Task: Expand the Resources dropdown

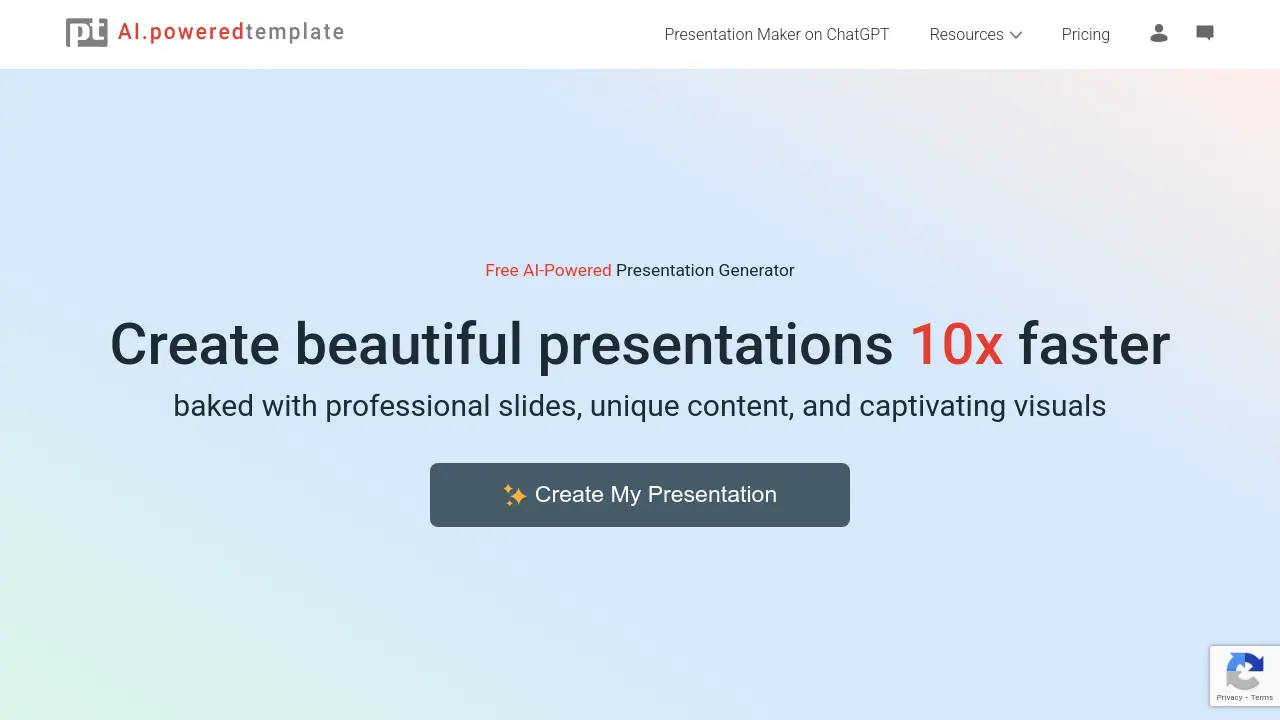Action: click(x=975, y=34)
